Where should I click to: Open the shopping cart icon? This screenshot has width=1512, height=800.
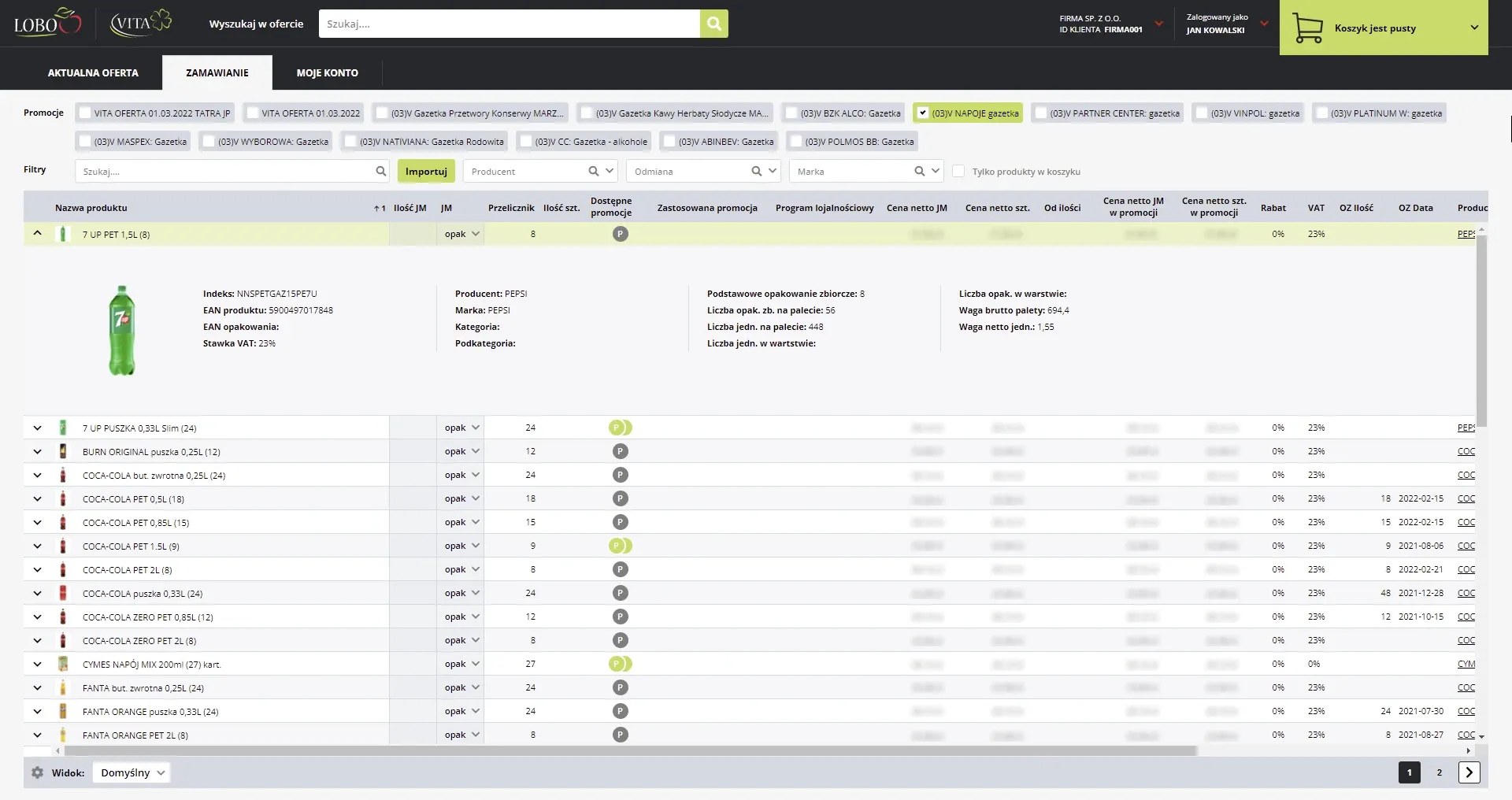pyautogui.click(x=1307, y=28)
